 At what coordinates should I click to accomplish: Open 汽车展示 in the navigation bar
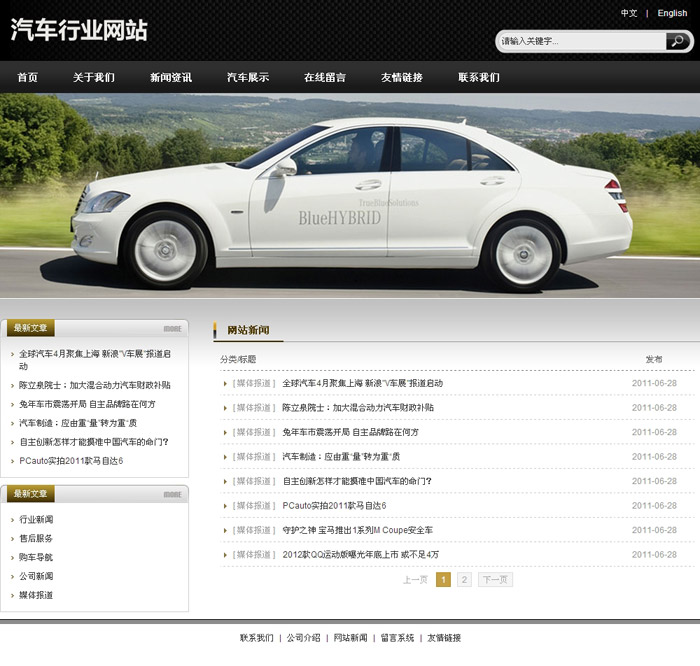click(x=248, y=77)
